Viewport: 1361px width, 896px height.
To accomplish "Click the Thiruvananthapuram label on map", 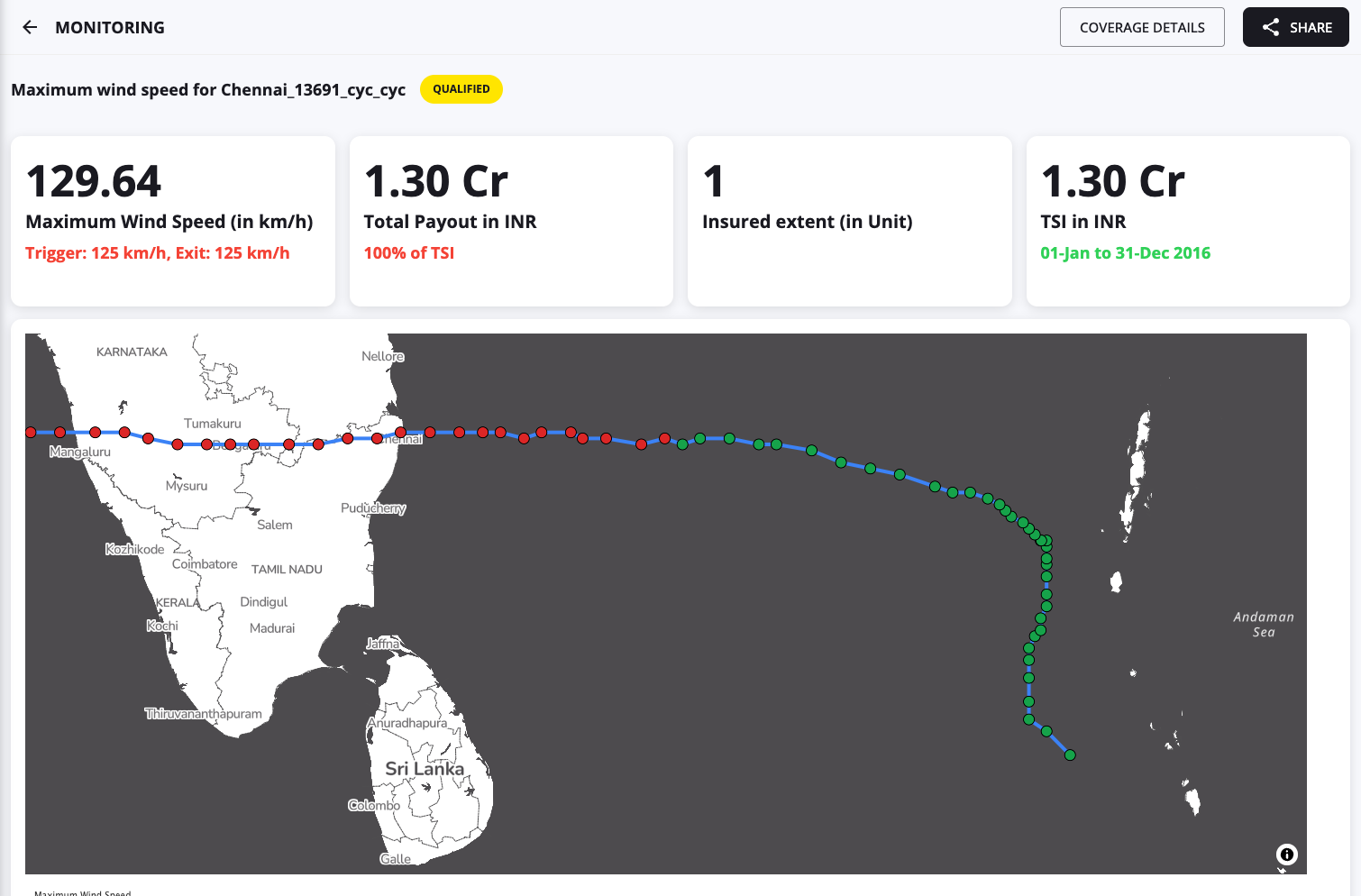I will pos(204,714).
